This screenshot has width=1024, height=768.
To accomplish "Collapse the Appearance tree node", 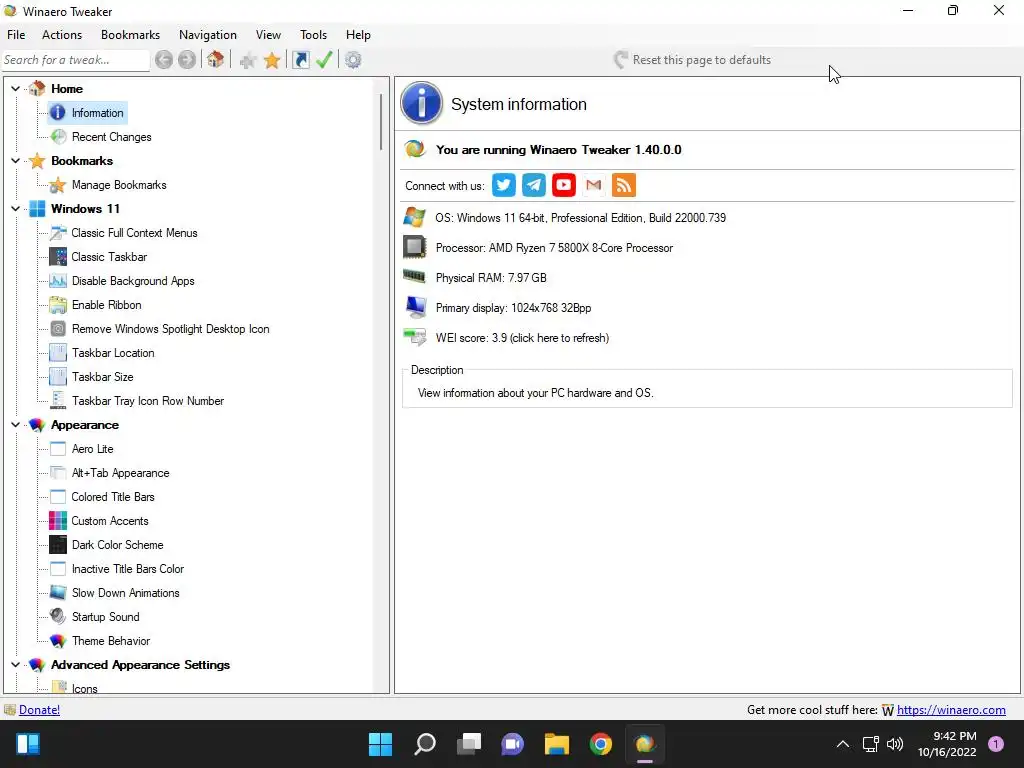I will coord(16,424).
